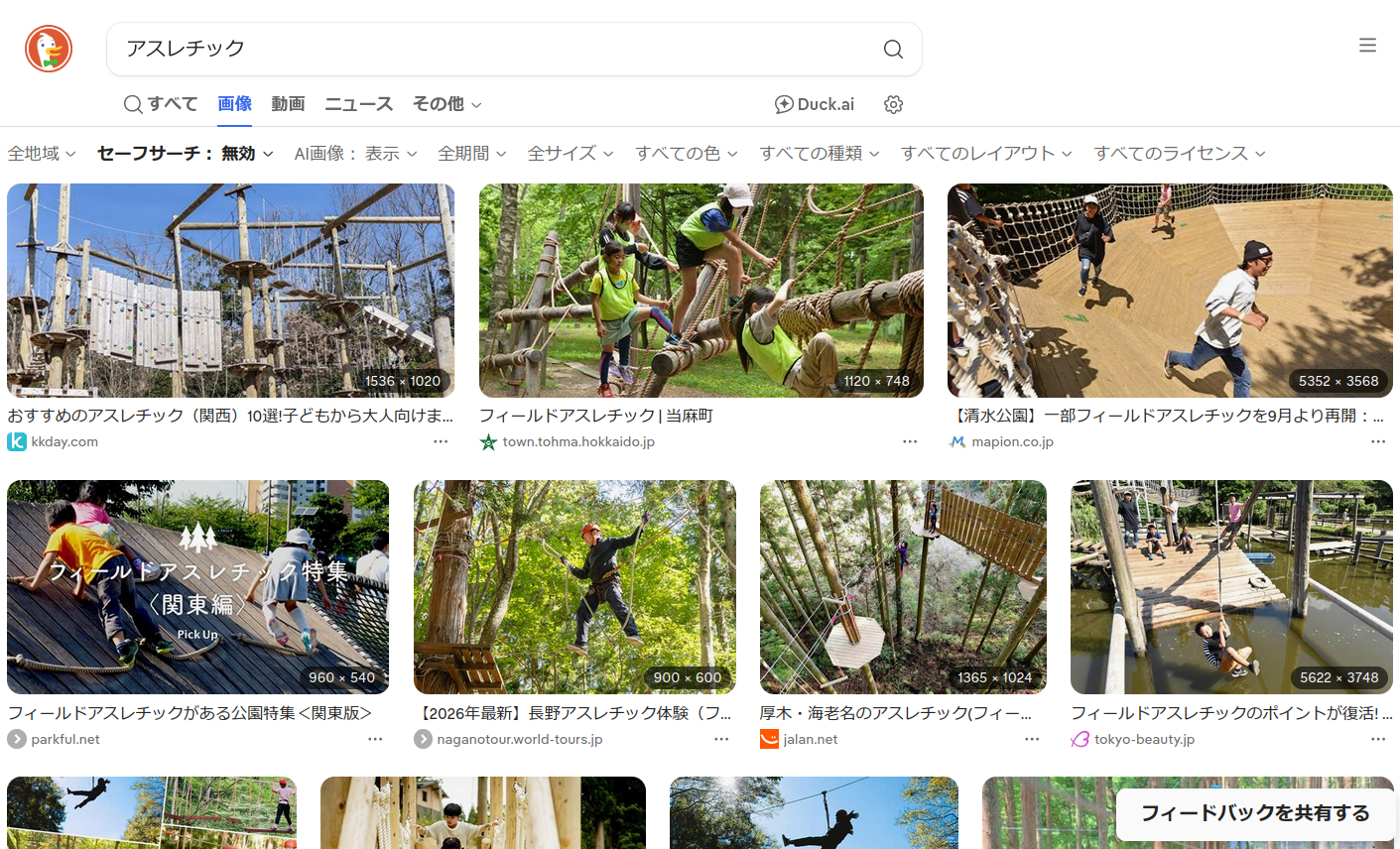This screenshot has height=849, width=1400.
Task: Visit mapion.co.jp source link
Action: (1012, 442)
